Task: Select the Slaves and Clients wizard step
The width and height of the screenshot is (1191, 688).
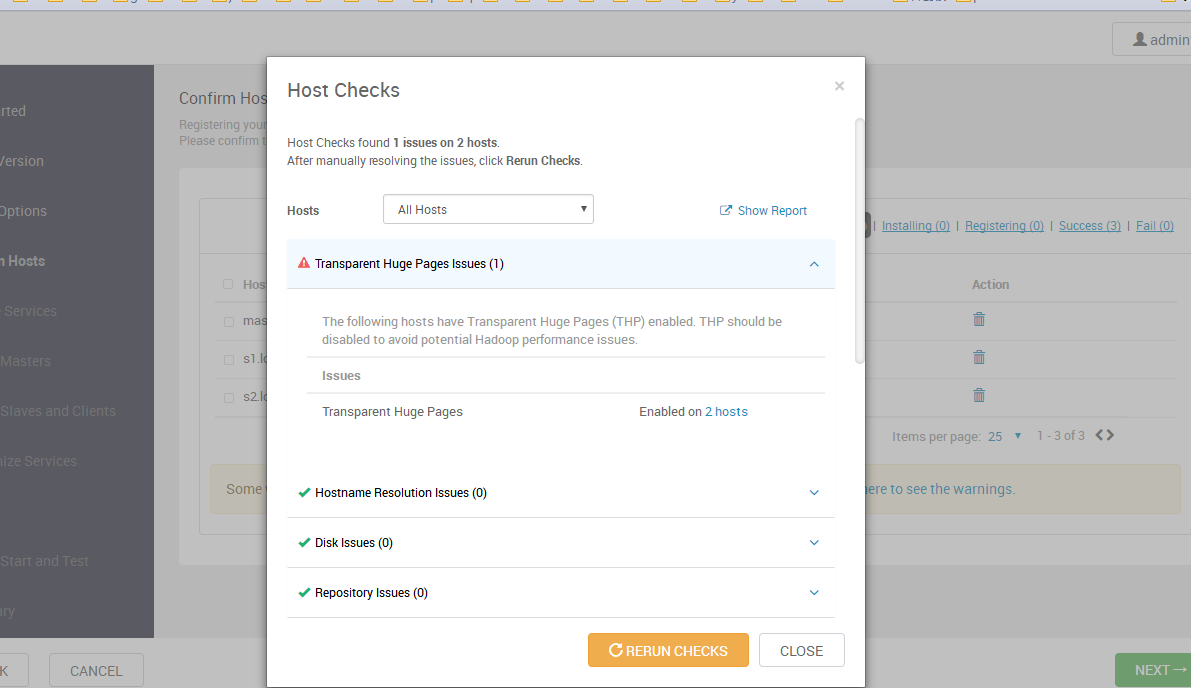Action: coord(58,412)
